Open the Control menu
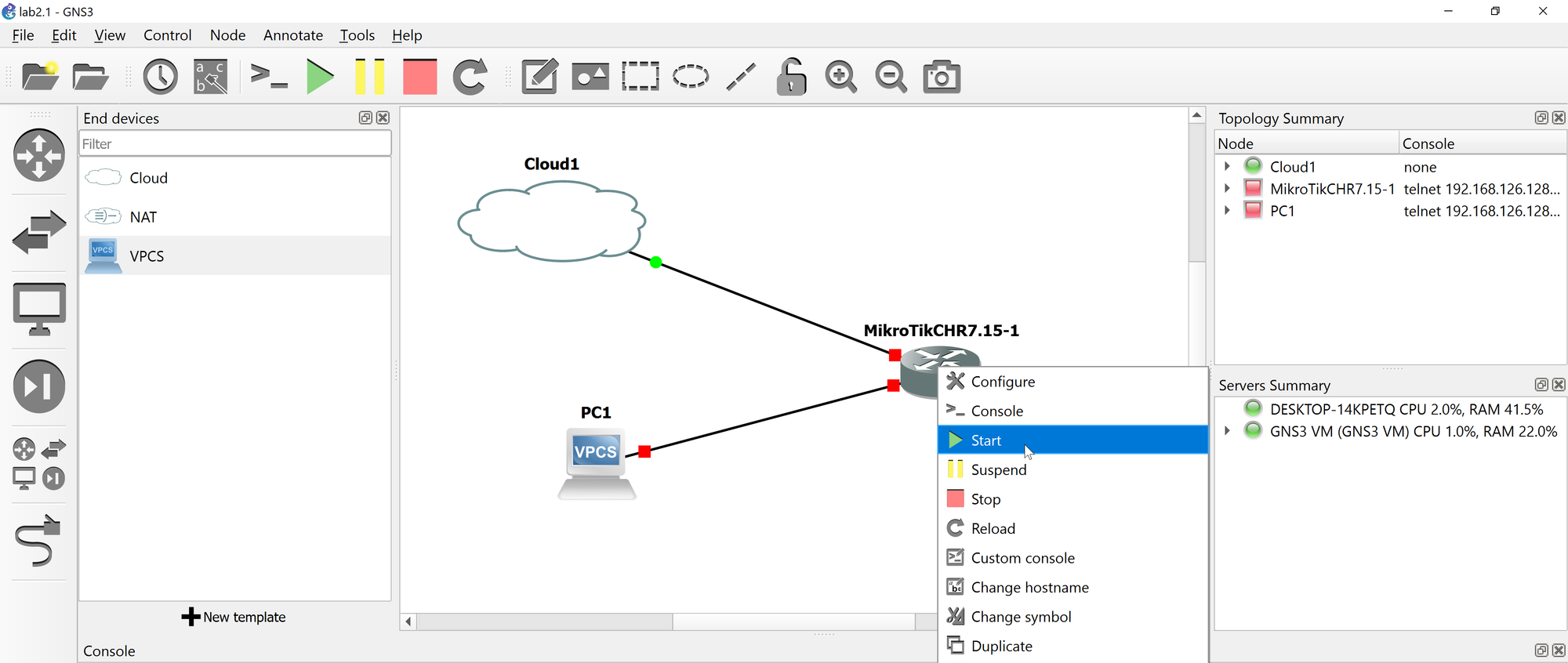 (167, 35)
